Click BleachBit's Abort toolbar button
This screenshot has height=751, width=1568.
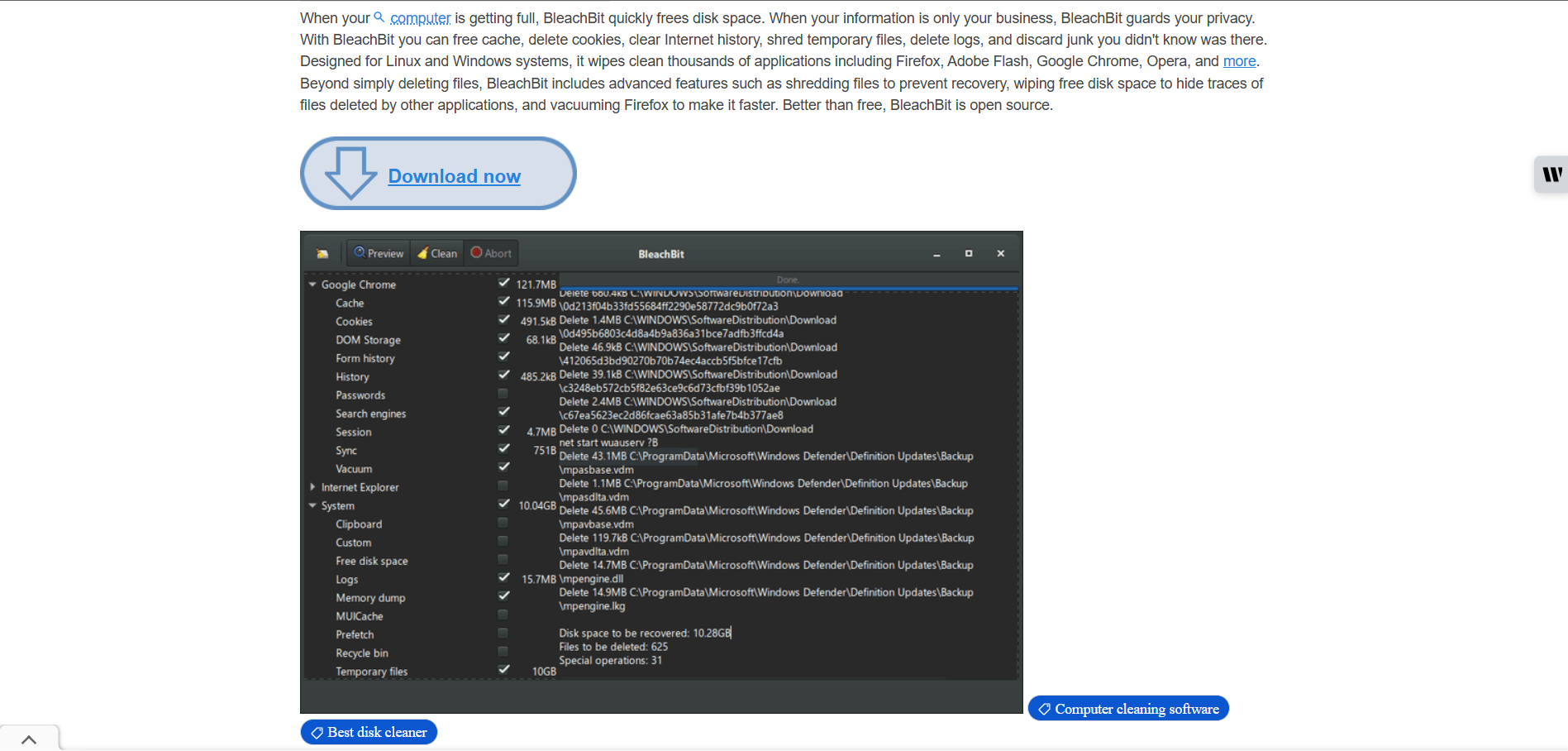(x=491, y=253)
